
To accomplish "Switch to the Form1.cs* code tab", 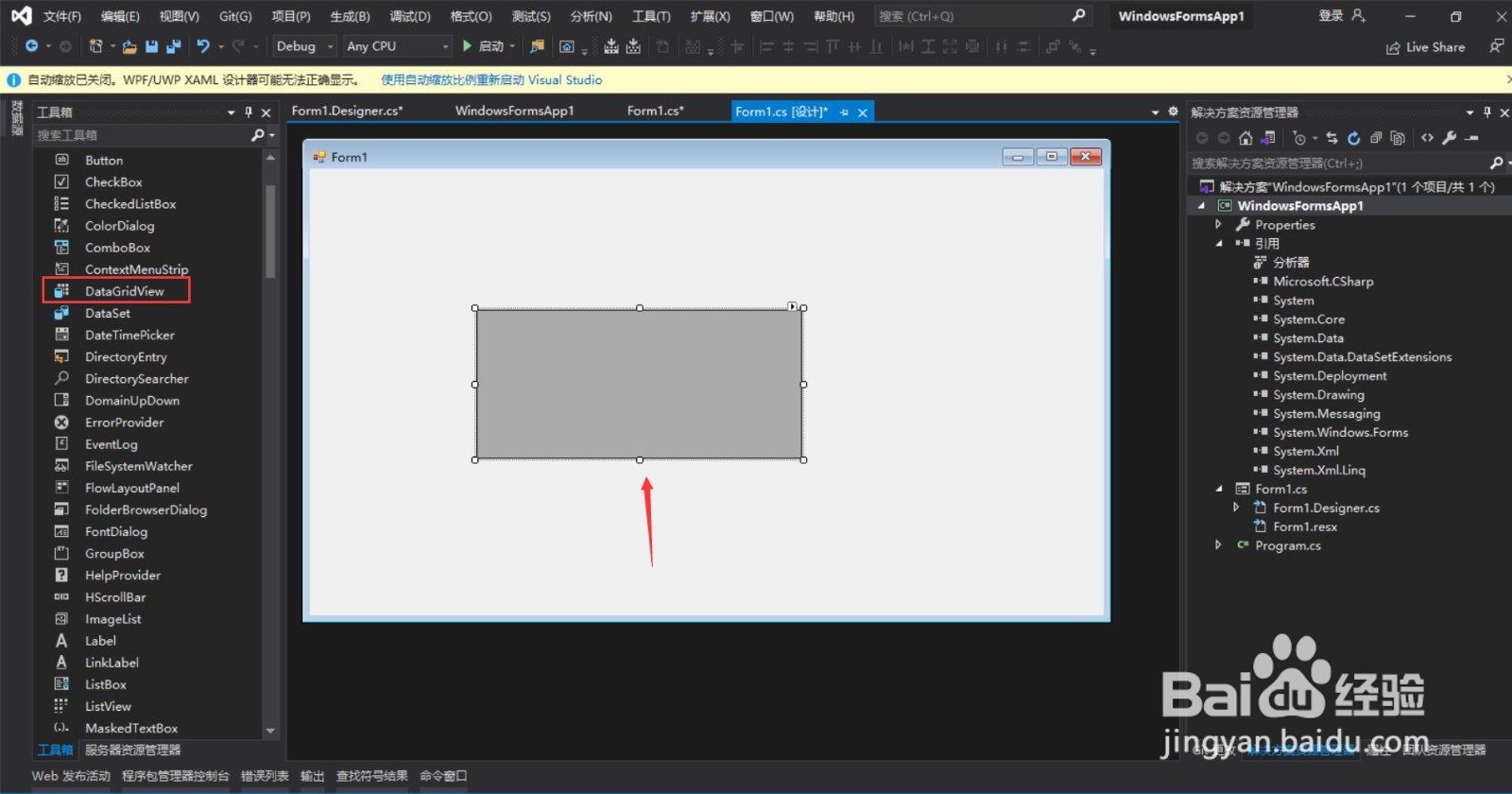I will point(655,111).
